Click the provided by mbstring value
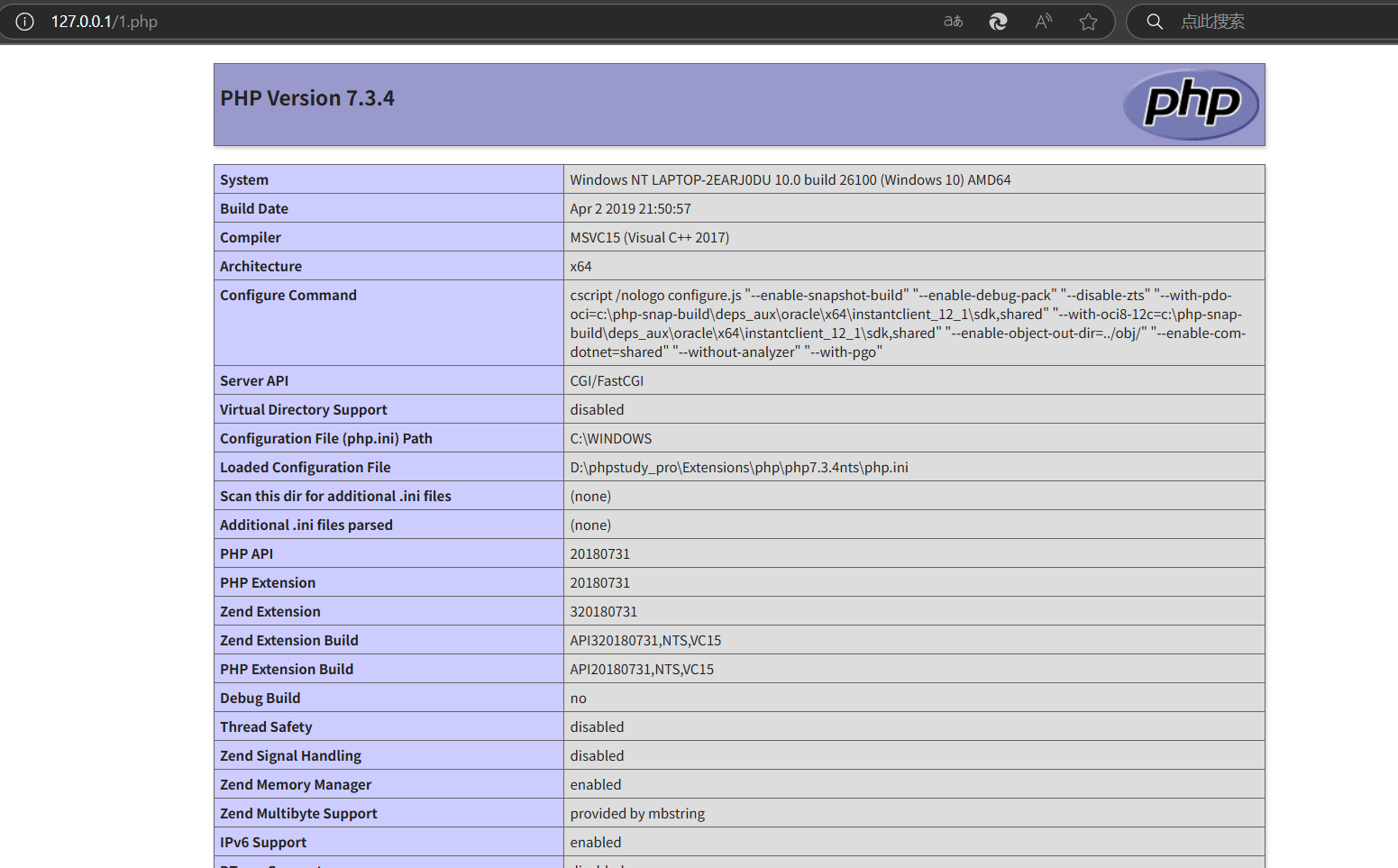Image resolution: width=1398 pixels, height=868 pixels. 637,813
